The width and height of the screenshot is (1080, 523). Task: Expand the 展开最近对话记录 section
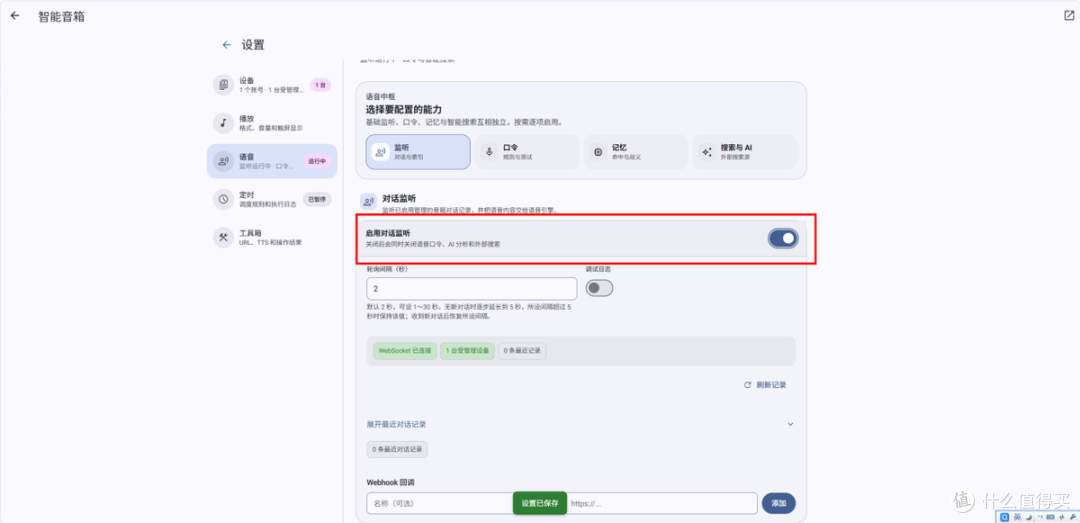click(581, 424)
